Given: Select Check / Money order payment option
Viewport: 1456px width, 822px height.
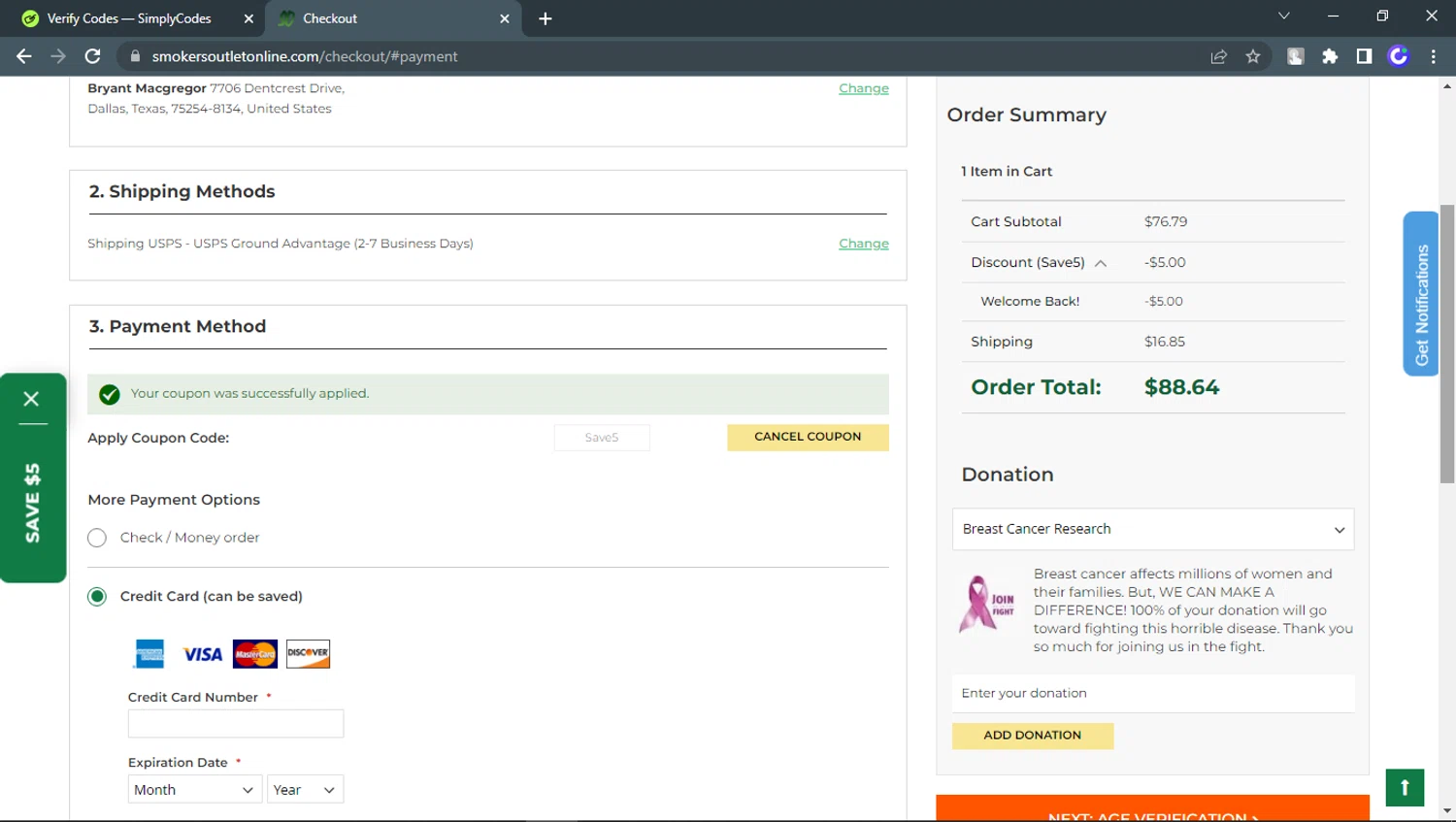Looking at the screenshot, I should coord(97,538).
